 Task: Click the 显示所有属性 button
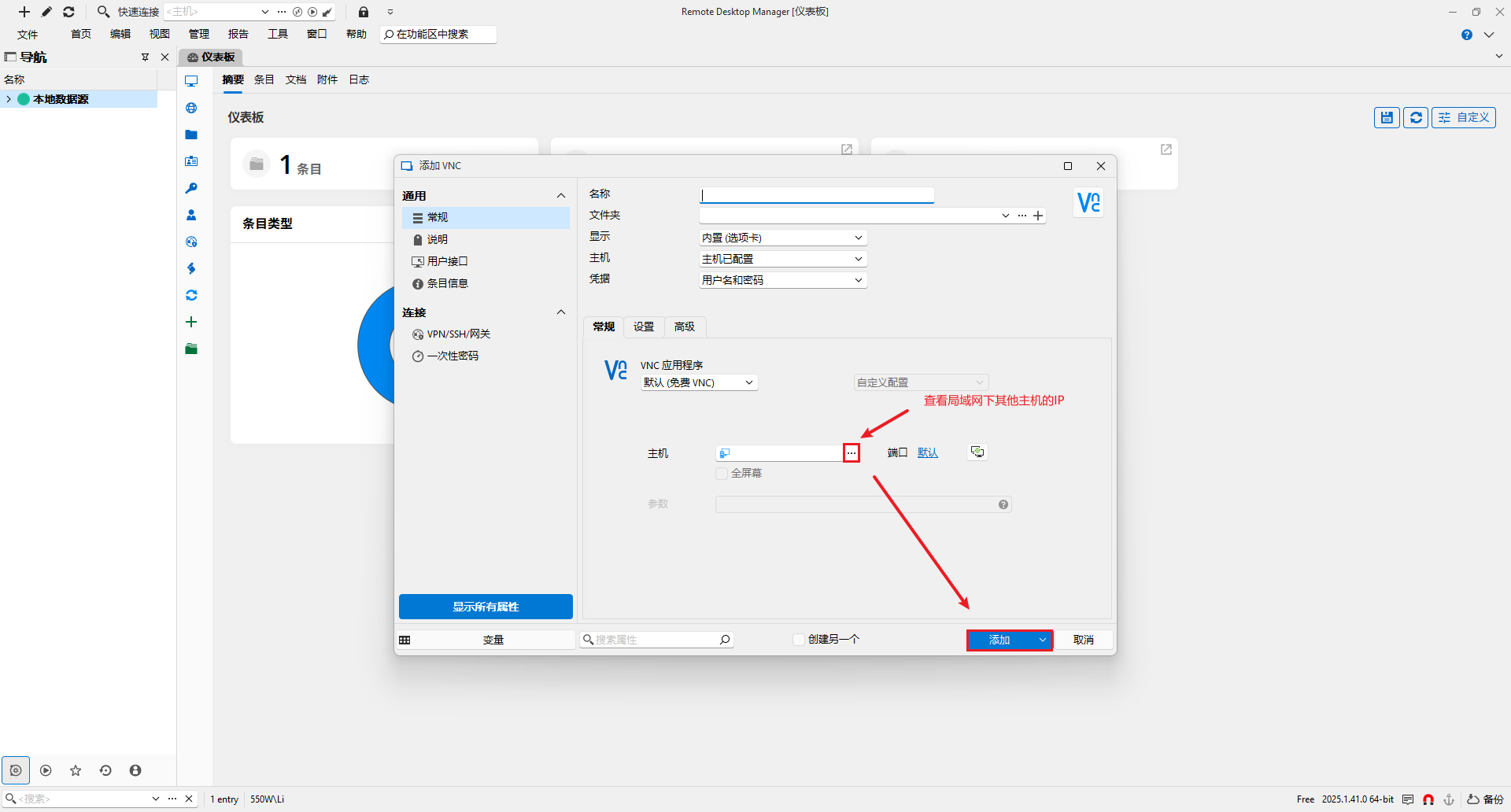pyautogui.click(x=485, y=606)
